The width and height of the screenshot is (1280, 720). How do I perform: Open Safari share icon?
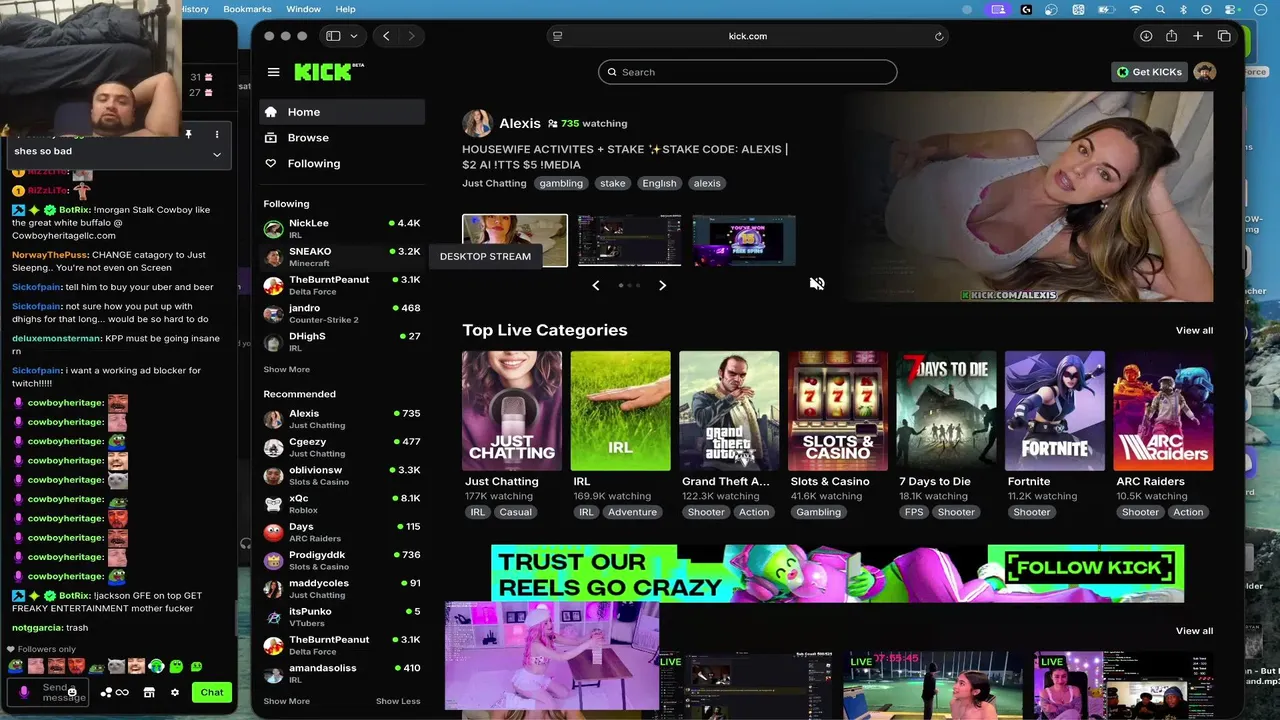tap(1171, 36)
